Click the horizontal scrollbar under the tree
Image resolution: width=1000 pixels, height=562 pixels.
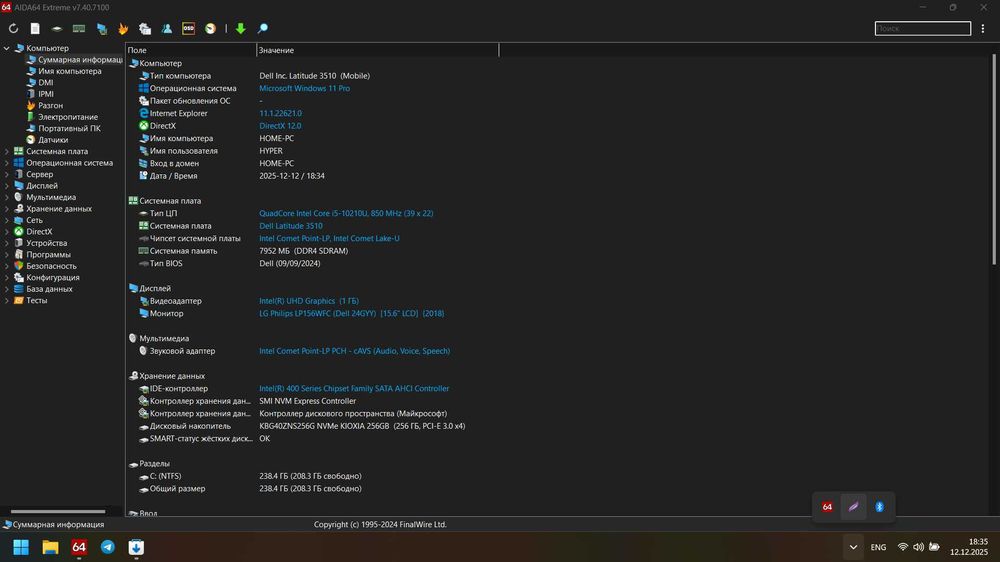58,512
